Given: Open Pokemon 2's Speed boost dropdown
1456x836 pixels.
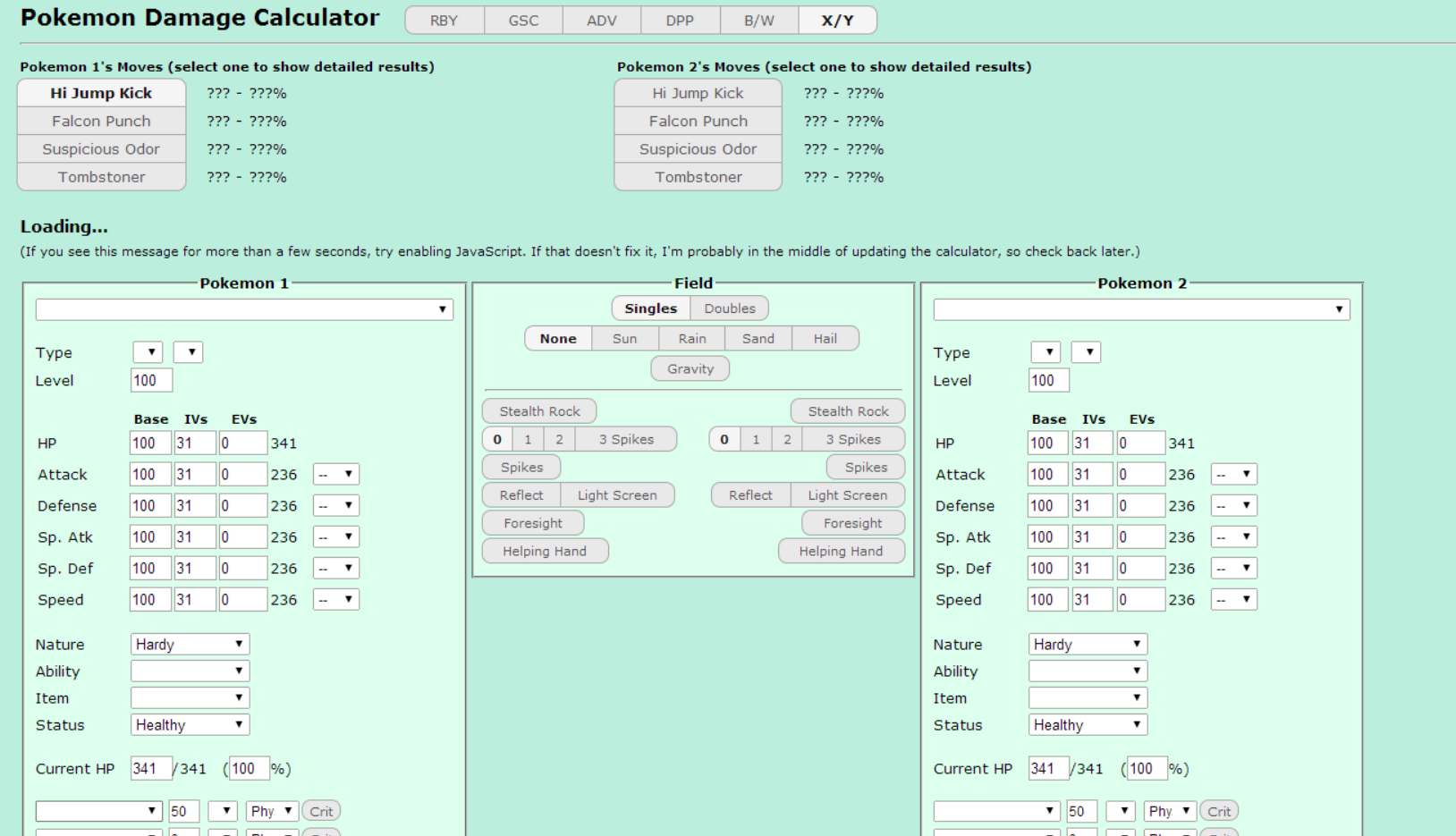Looking at the screenshot, I should coord(1234,600).
